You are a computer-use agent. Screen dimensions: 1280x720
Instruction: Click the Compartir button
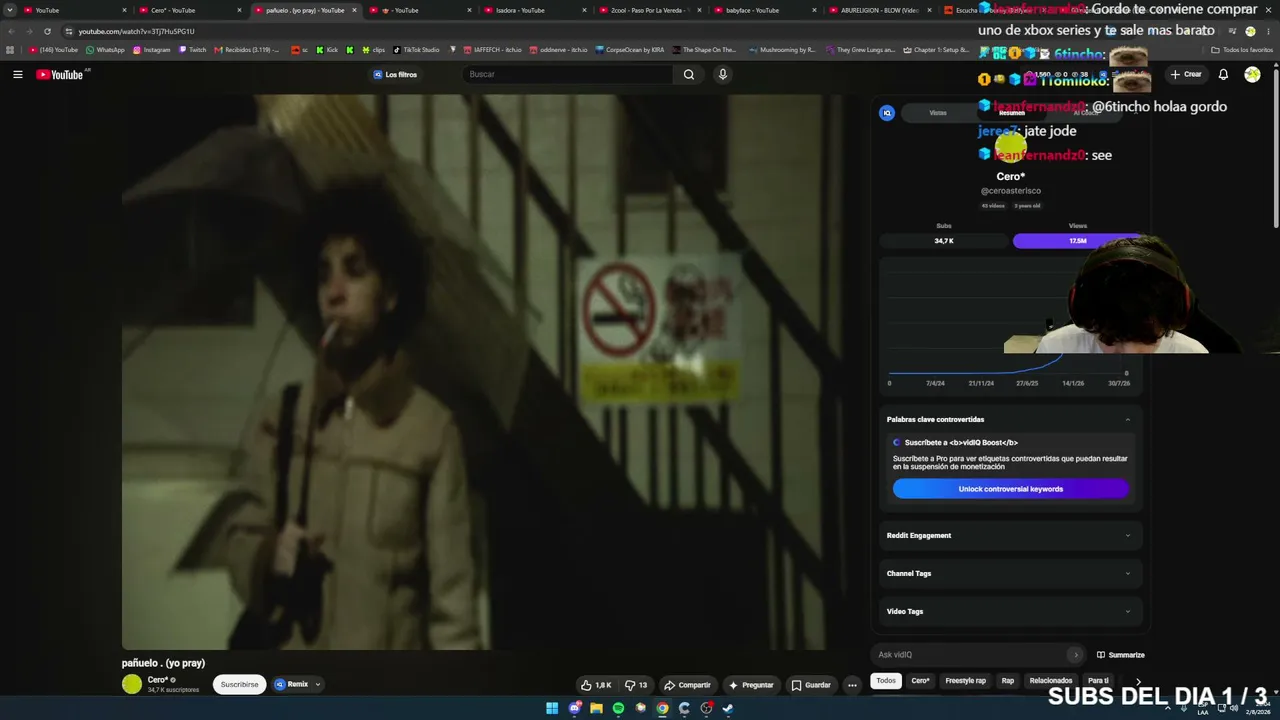coord(688,685)
